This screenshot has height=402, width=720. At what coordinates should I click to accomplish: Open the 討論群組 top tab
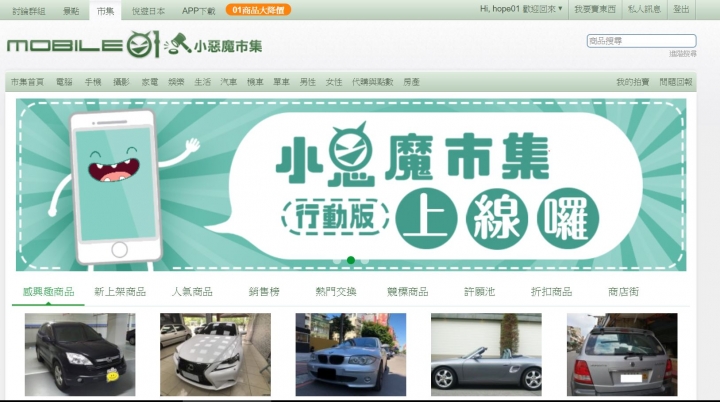click(28, 11)
